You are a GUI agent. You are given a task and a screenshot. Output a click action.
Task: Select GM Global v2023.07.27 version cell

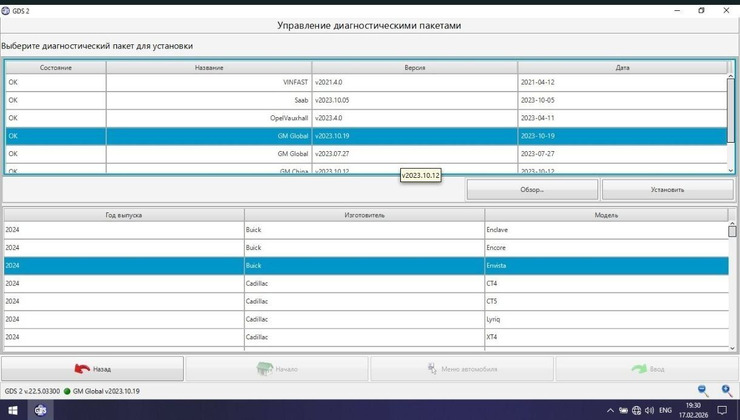415,154
